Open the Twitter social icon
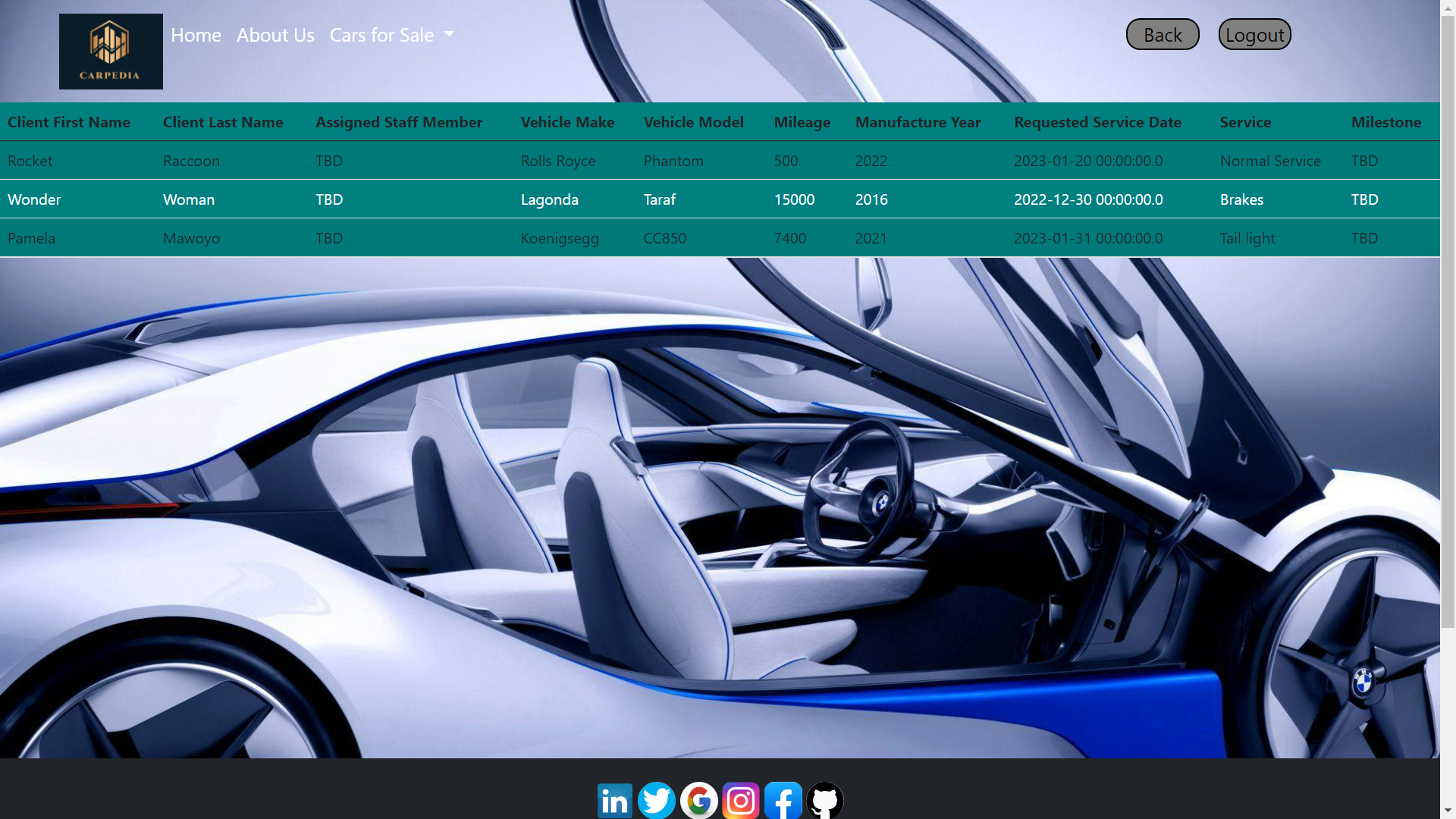The height and width of the screenshot is (819, 1456). (x=657, y=800)
